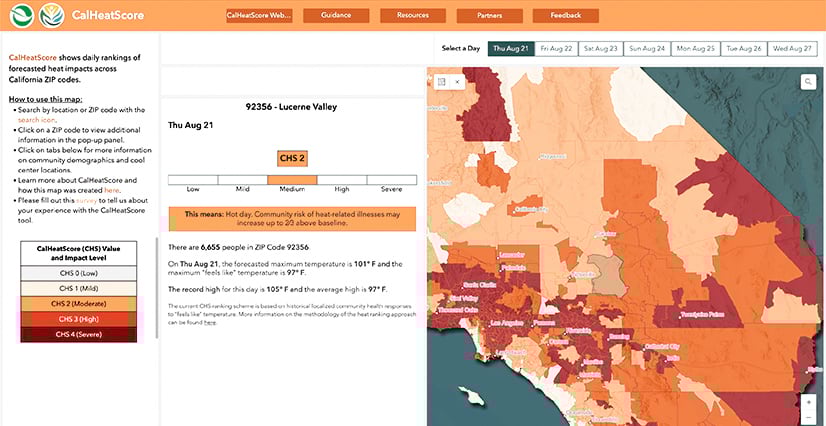Click the Low segment of impact scale
Image resolution: width=826 pixels, height=426 pixels.
click(193, 180)
